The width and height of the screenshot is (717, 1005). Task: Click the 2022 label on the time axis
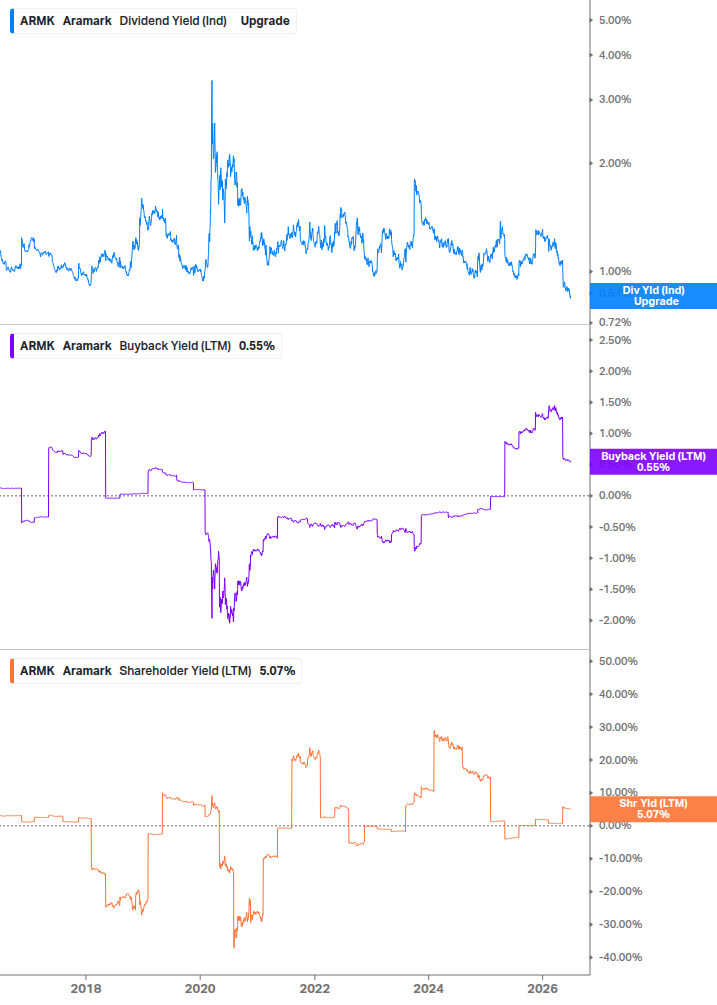(x=315, y=988)
